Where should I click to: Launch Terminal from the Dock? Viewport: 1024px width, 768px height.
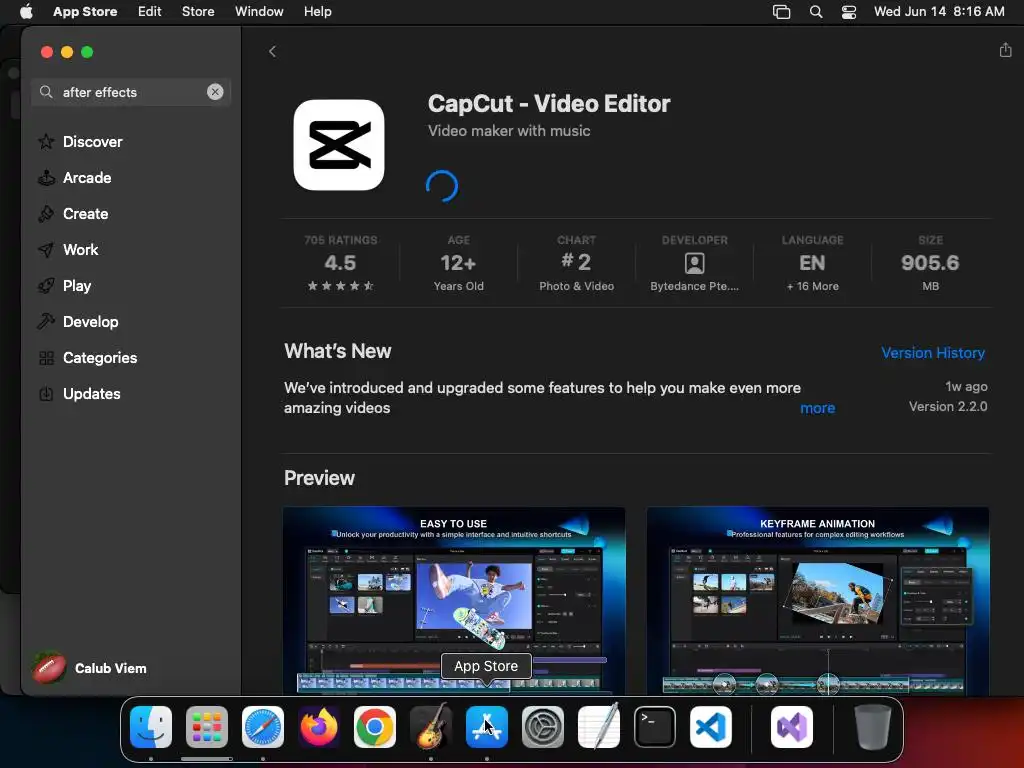pos(655,727)
